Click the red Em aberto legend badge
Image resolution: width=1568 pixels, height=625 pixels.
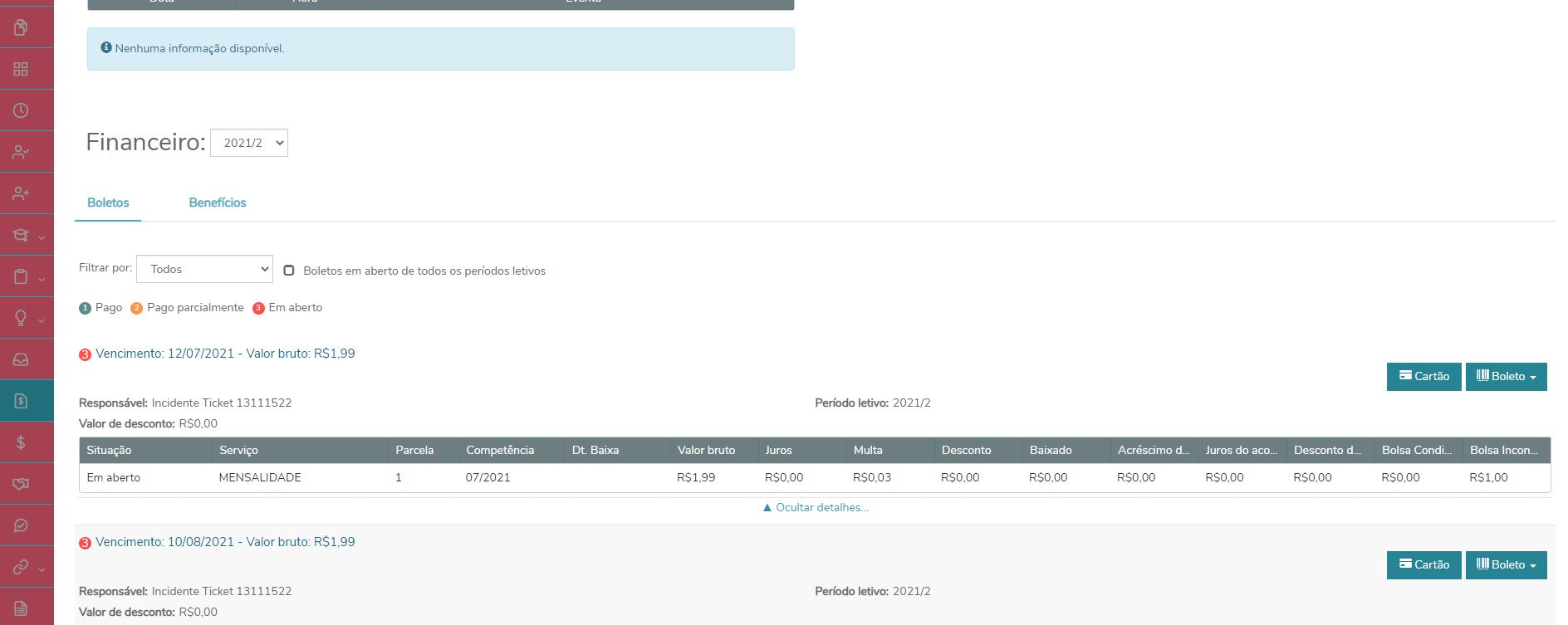(258, 308)
